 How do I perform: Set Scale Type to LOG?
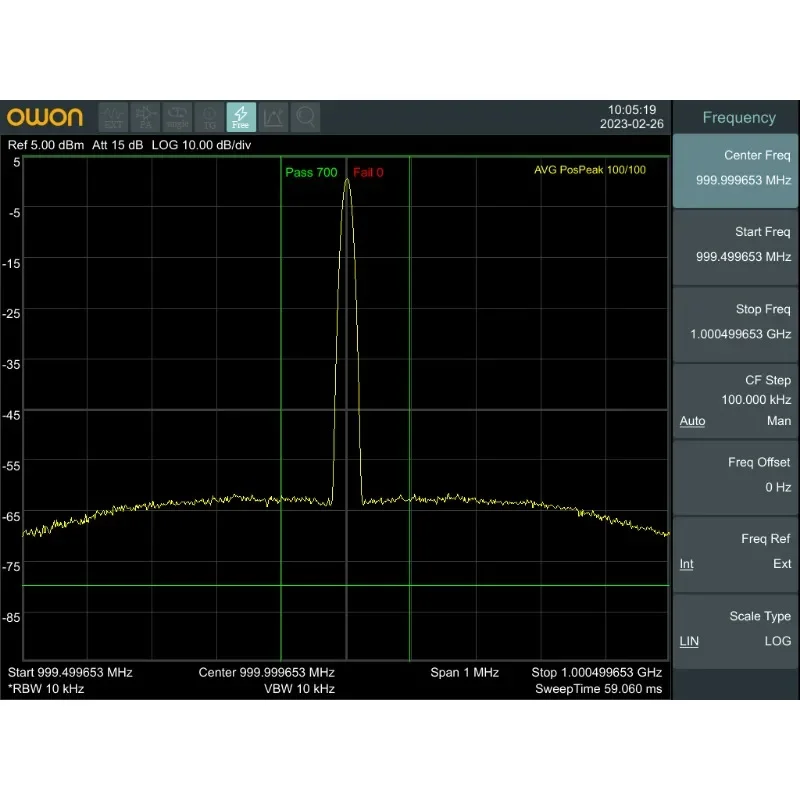tap(777, 641)
